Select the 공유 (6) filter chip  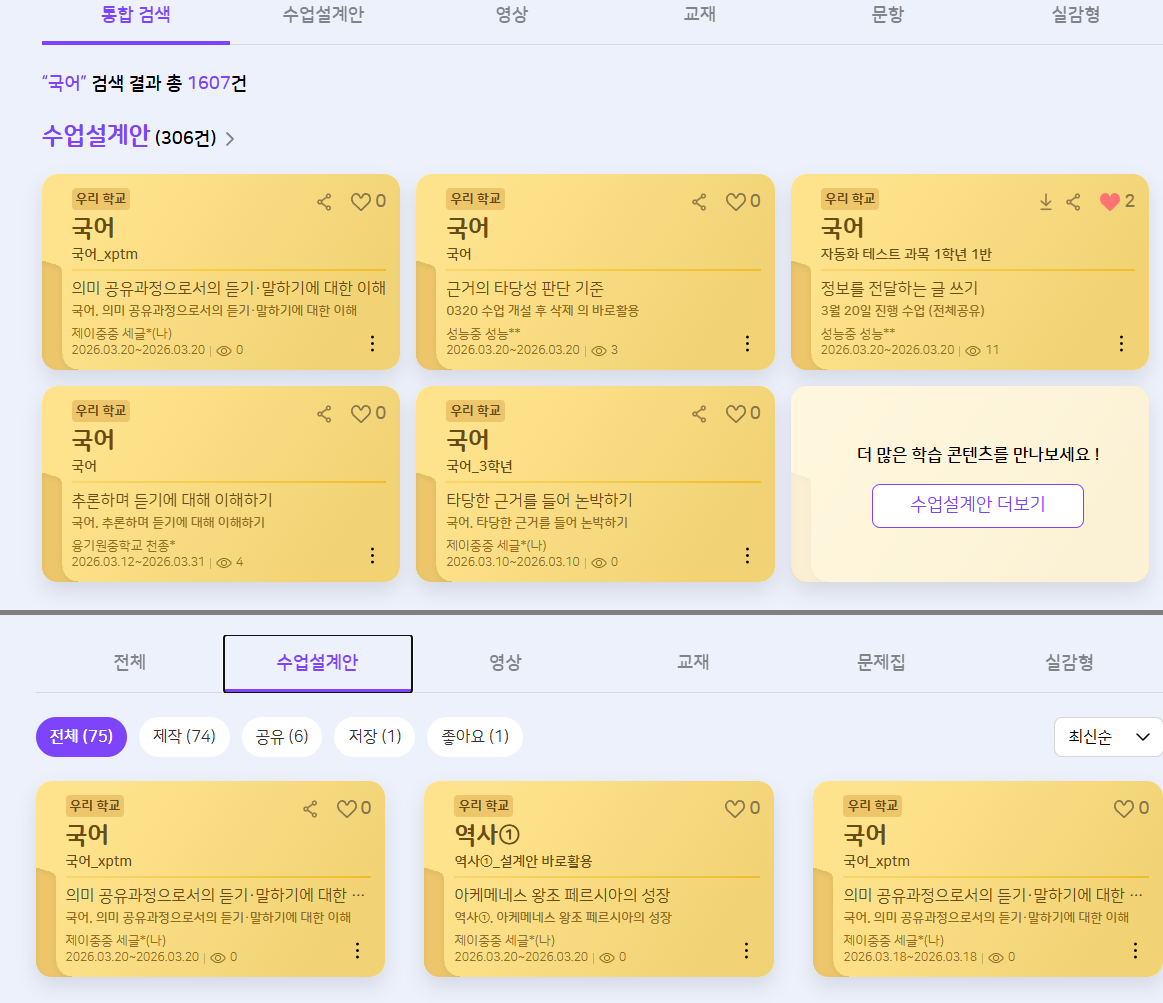[281, 737]
